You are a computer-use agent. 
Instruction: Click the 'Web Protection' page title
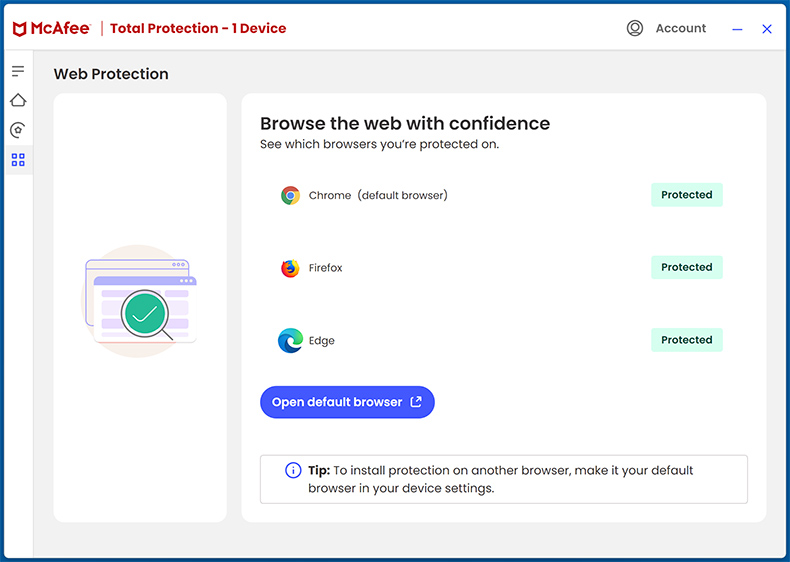[x=111, y=74]
